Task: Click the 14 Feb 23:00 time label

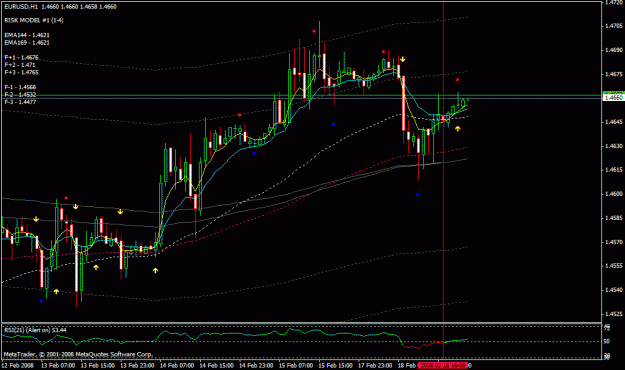Action: pyautogui.click(x=256, y=366)
